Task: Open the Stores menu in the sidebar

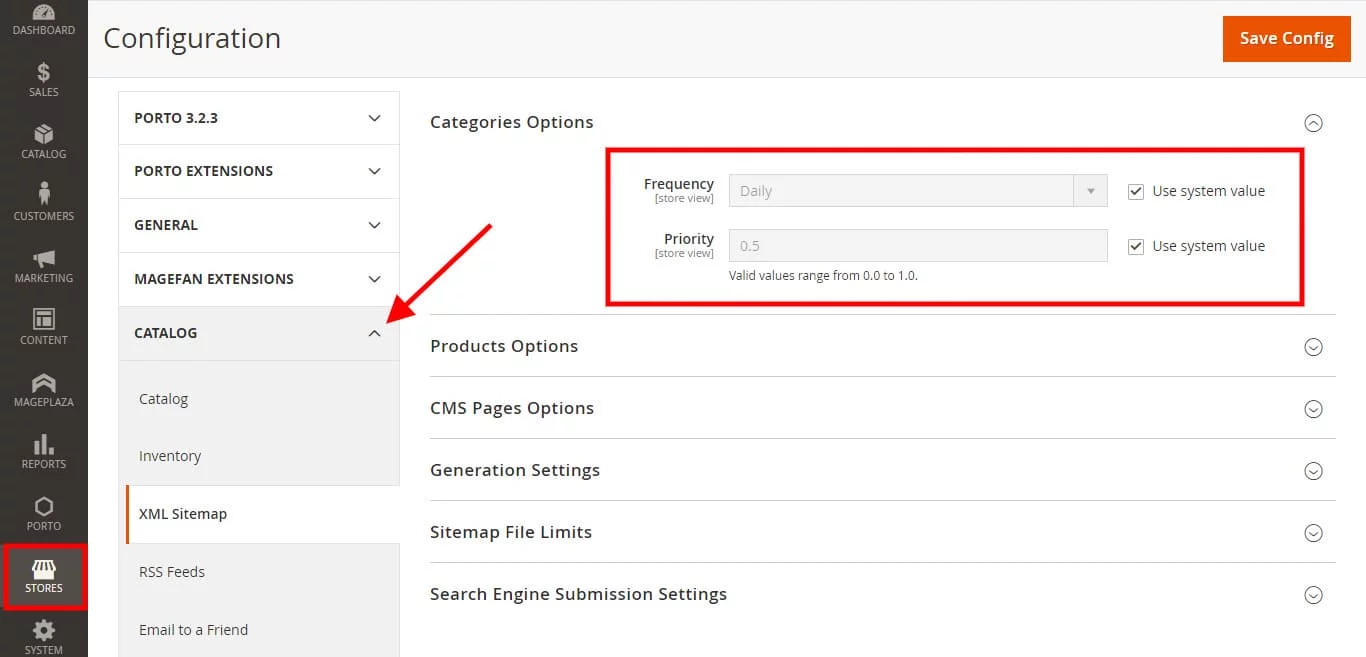Action: [43, 577]
